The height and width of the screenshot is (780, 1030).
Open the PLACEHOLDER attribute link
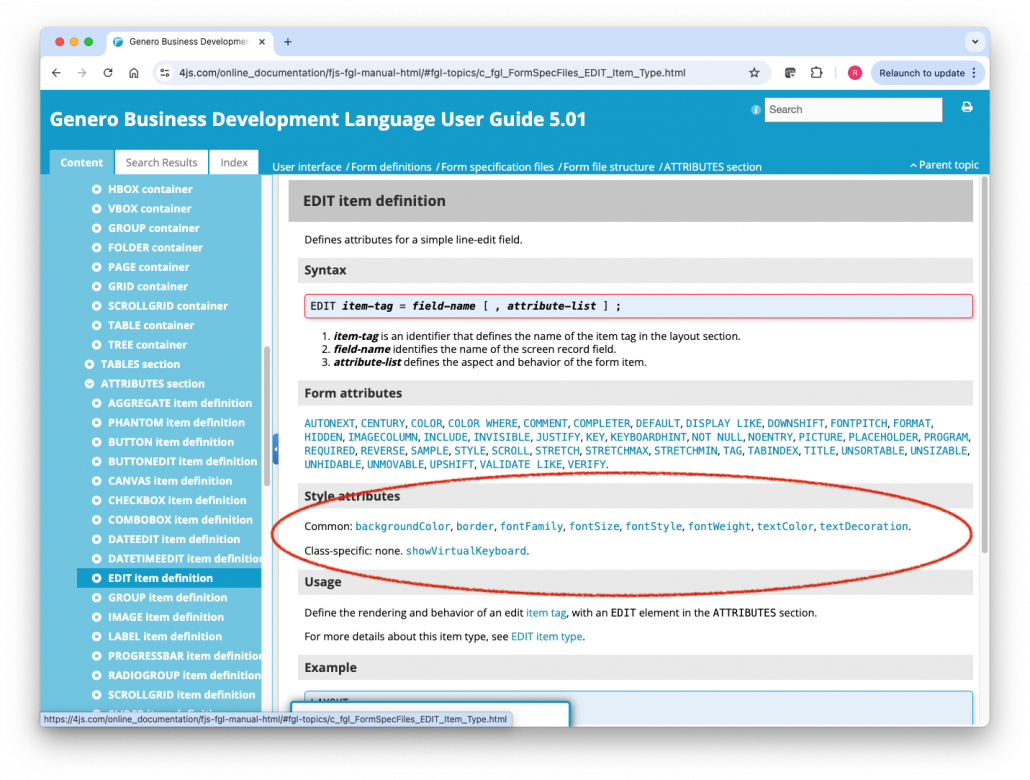883,437
